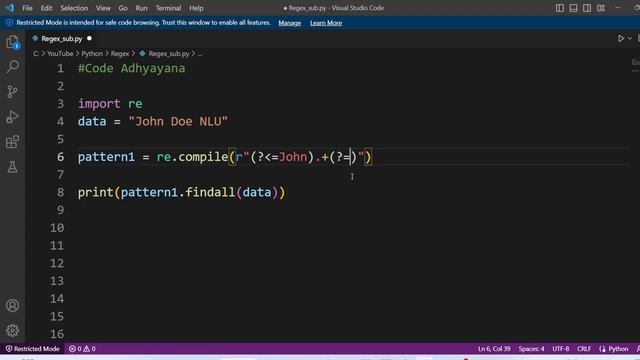Screen dimensions: 640x360
Task: Toggle Primary Side Bar layout icon
Action: [x=560, y=8]
